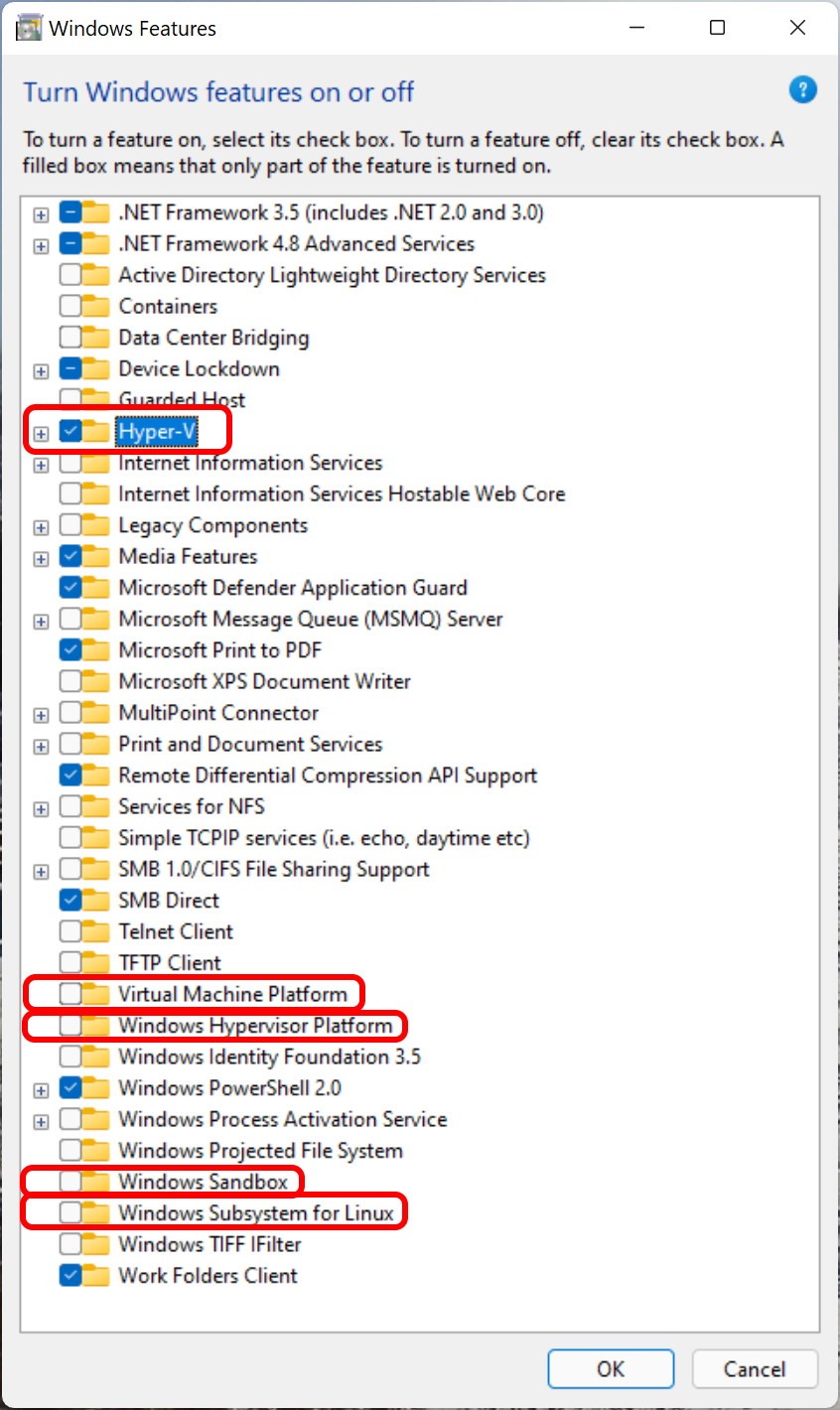Image resolution: width=840 pixels, height=1410 pixels.
Task: Click the folder icon beside Windows Projected File System
Action: point(96,1150)
